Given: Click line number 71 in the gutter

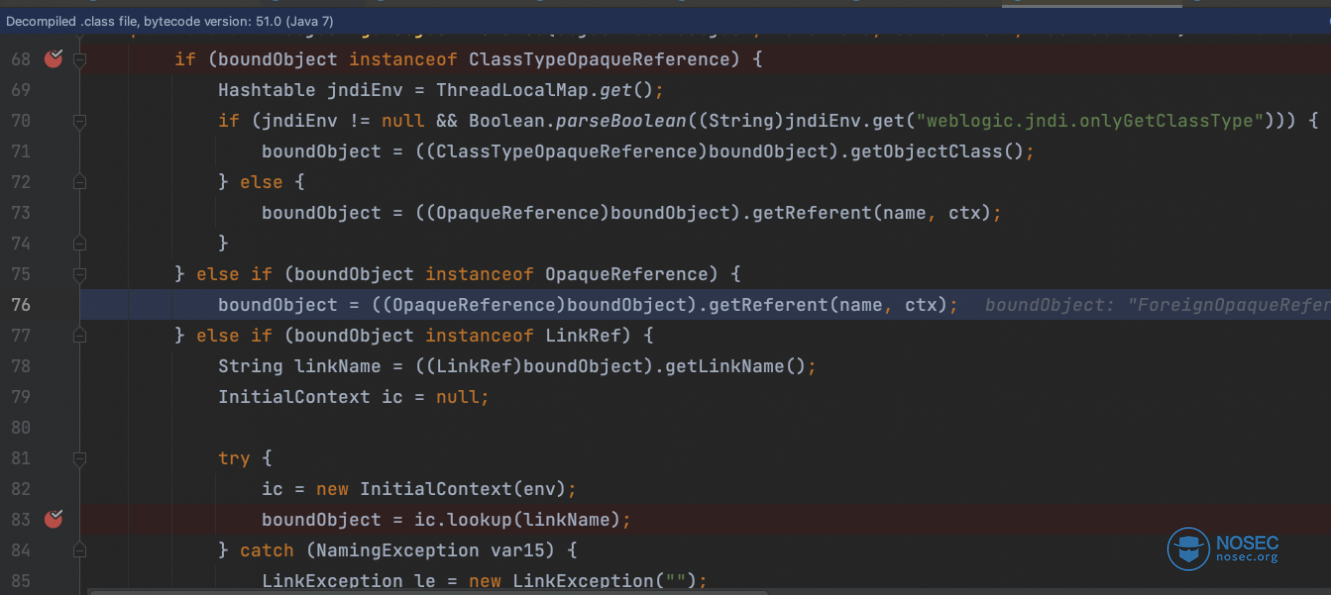Looking at the screenshot, I should click(20, 151).
